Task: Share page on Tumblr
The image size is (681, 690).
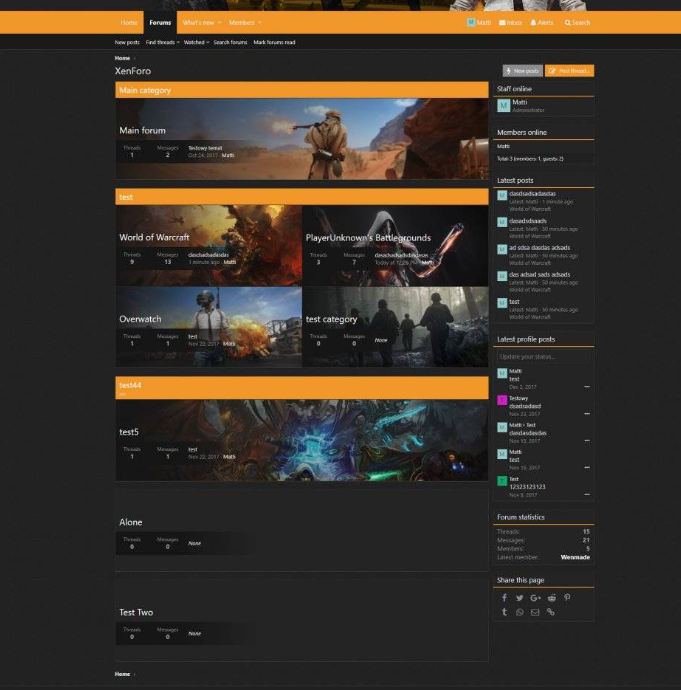Action: click(504, 612)
